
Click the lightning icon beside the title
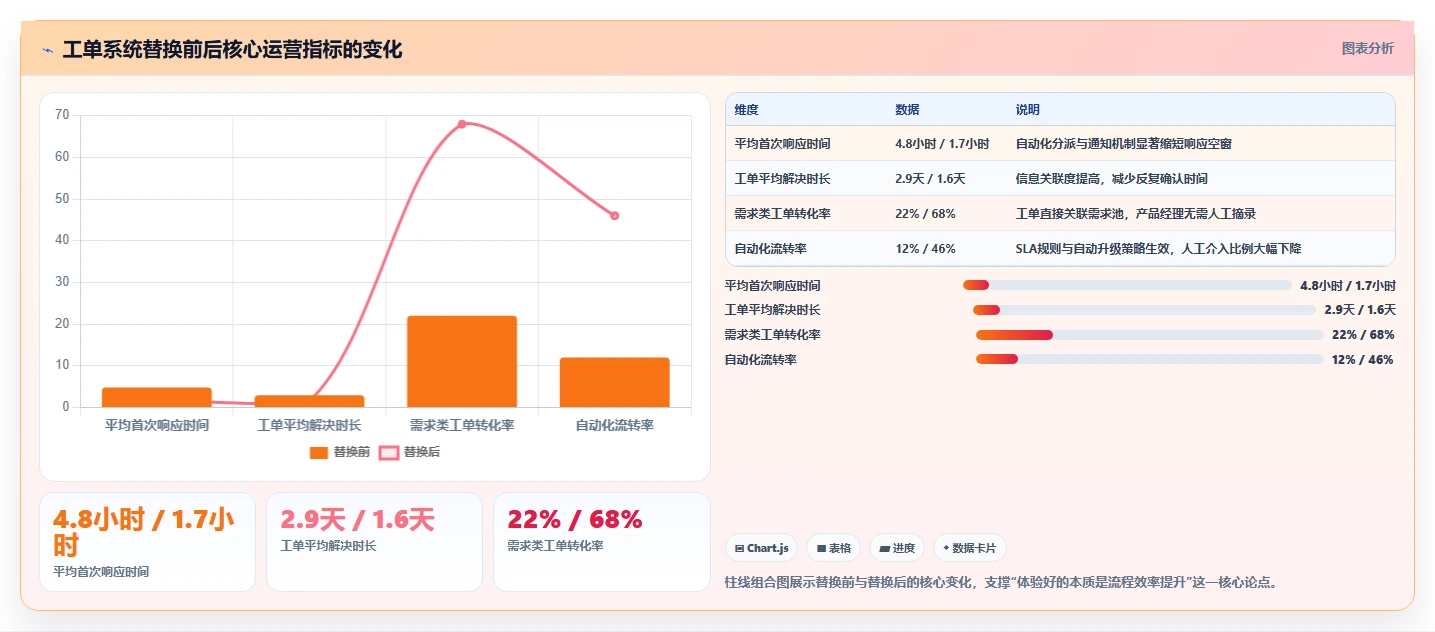tap(47, 50)
